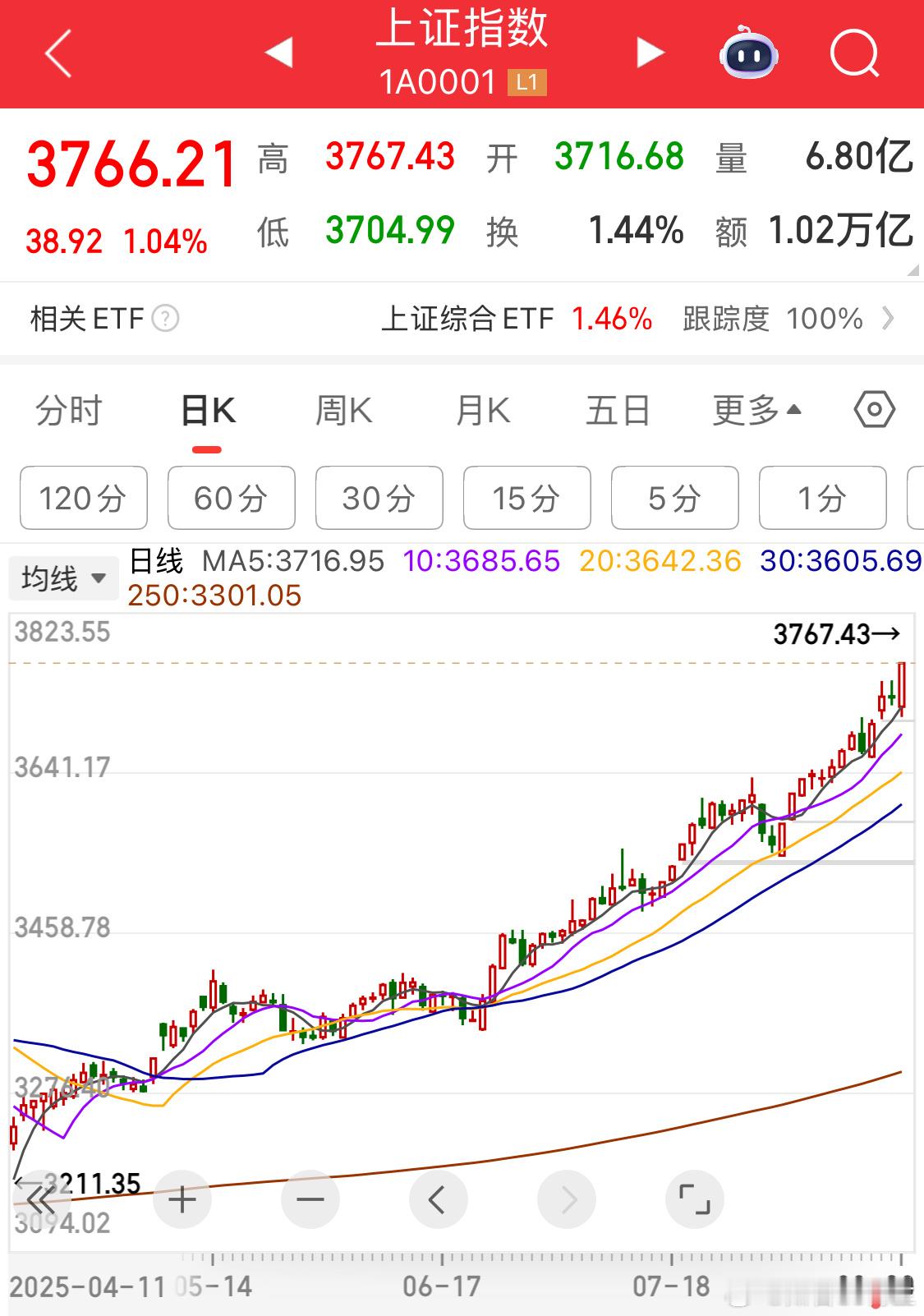Switch to the 月K tab
This screenshot has height=1316, width=924.
[x=482, y=410]
